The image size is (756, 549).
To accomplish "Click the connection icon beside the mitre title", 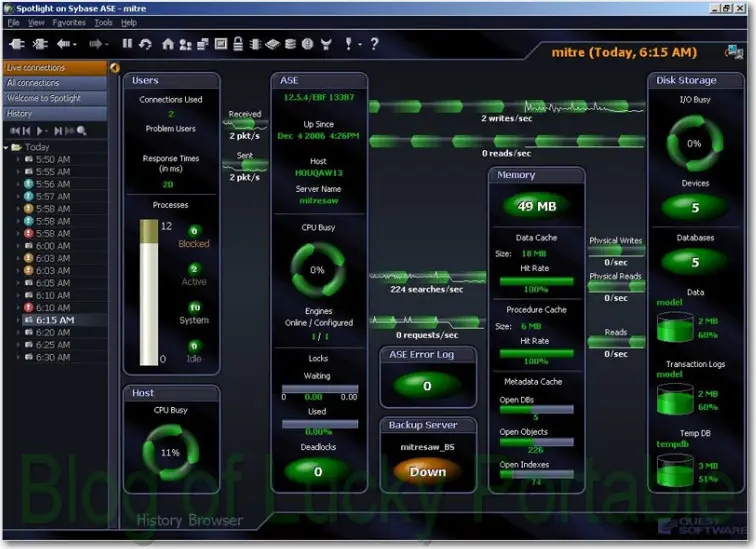I will pos(735,52).
